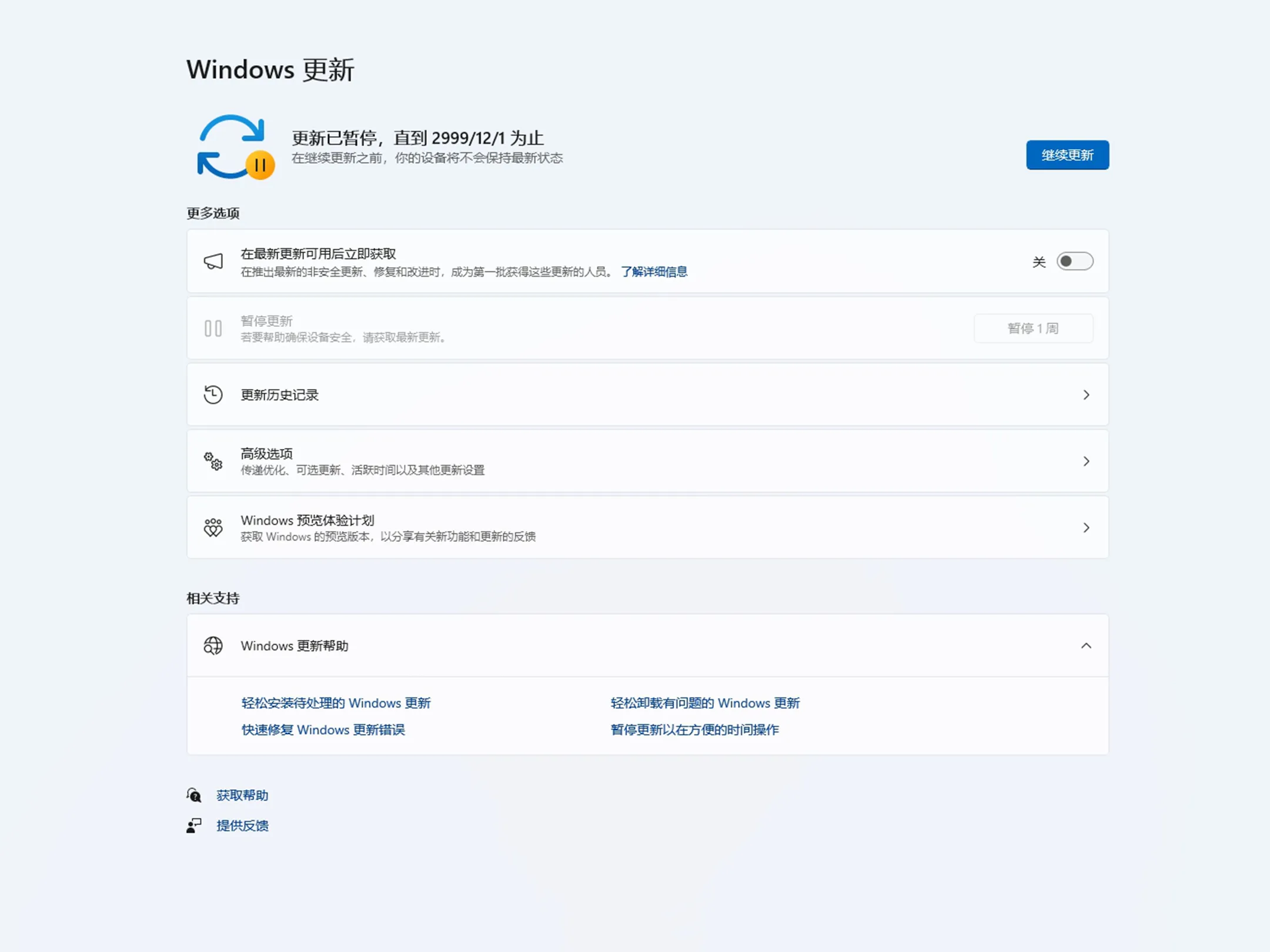Click the disabled 暂停 1 周 button
This screenshot has width=1270, height=952.
point(1033,328)
